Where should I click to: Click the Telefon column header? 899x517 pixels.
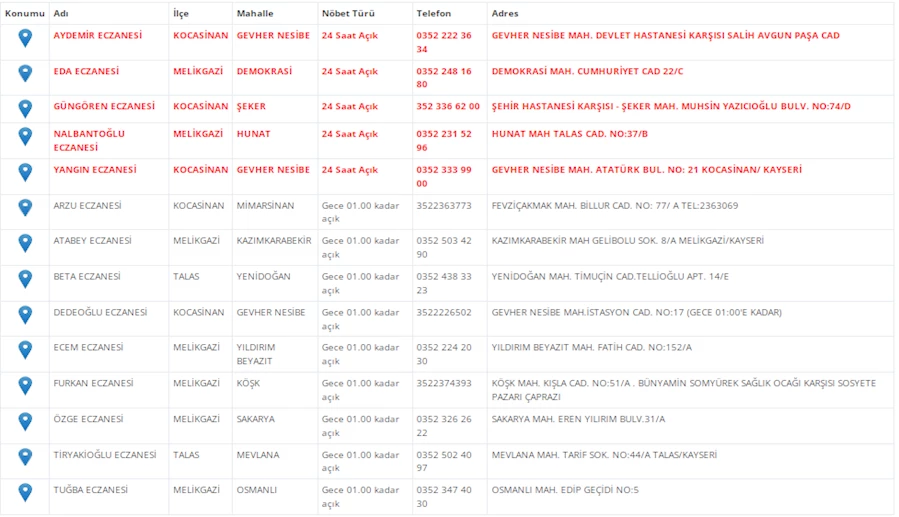point(434,14)
